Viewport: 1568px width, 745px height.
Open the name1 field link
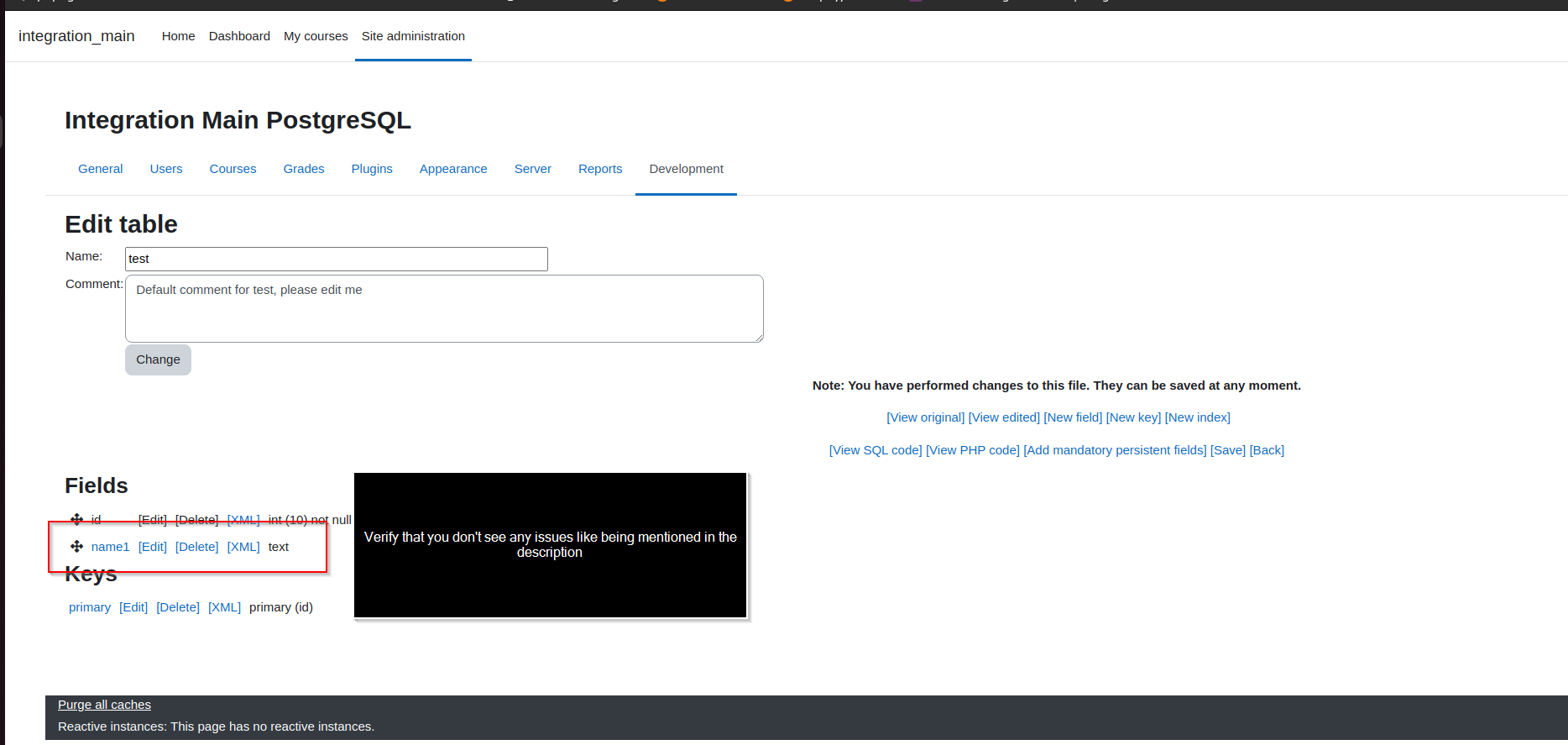[x=111, y=547]
